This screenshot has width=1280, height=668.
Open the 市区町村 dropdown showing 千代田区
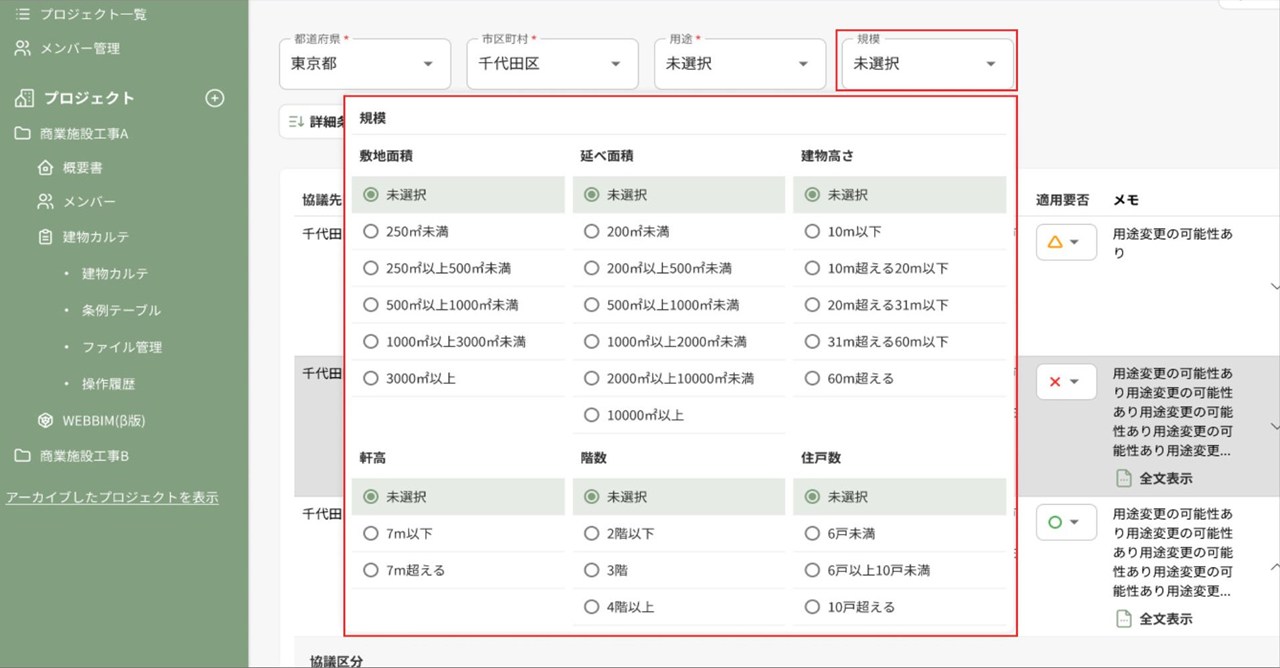[552, 64]
